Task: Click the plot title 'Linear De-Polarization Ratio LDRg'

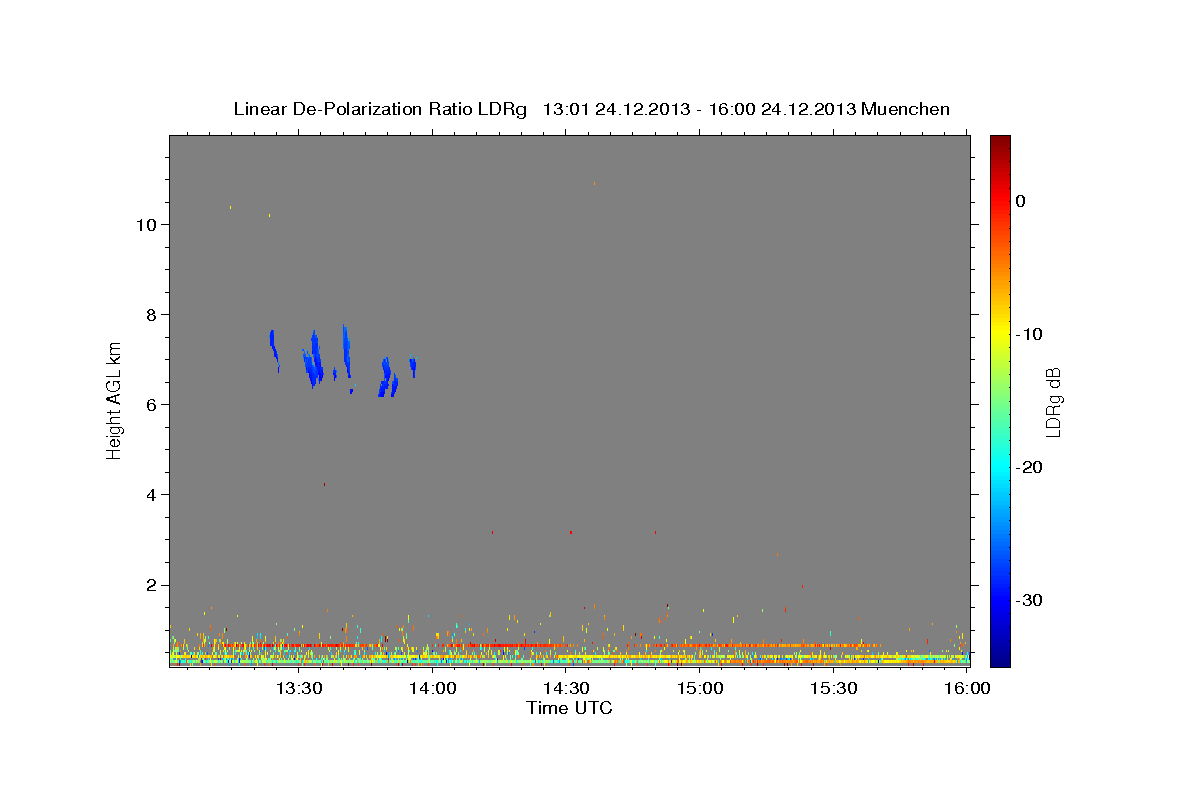Action: [379, 109]
